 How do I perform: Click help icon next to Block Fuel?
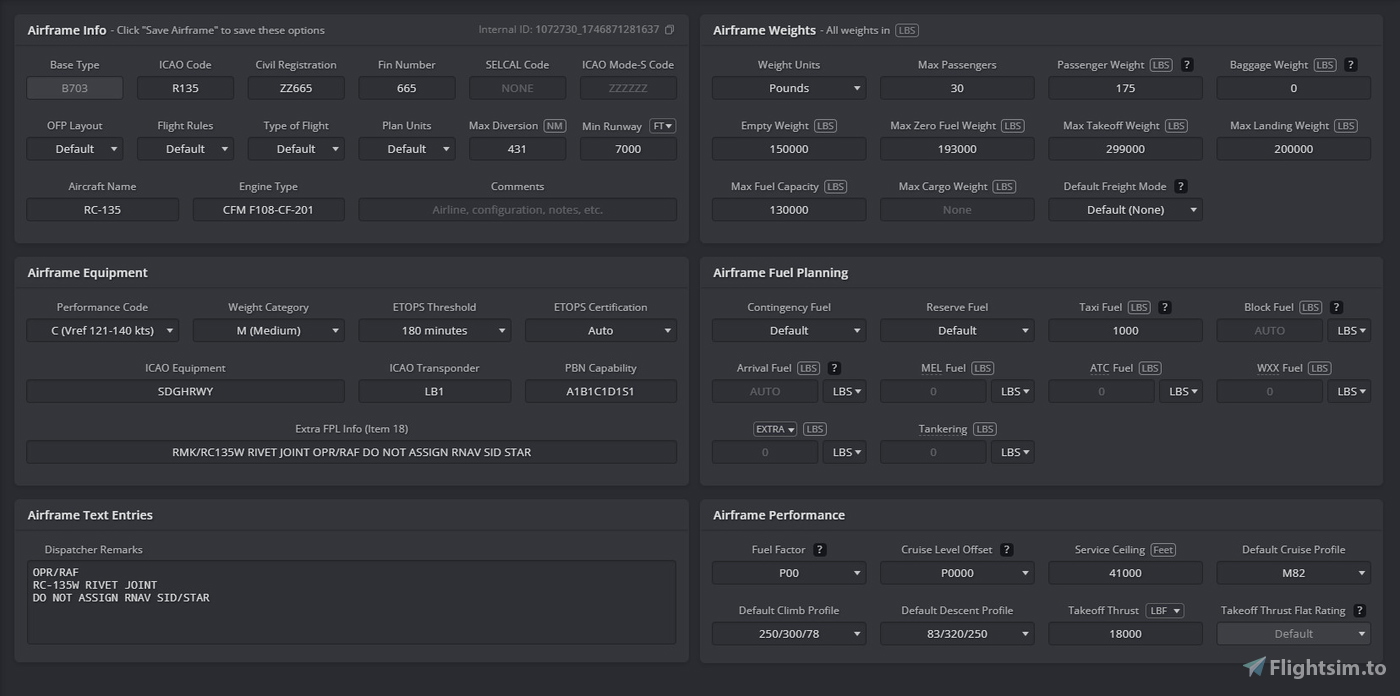tap(1336, 308)
